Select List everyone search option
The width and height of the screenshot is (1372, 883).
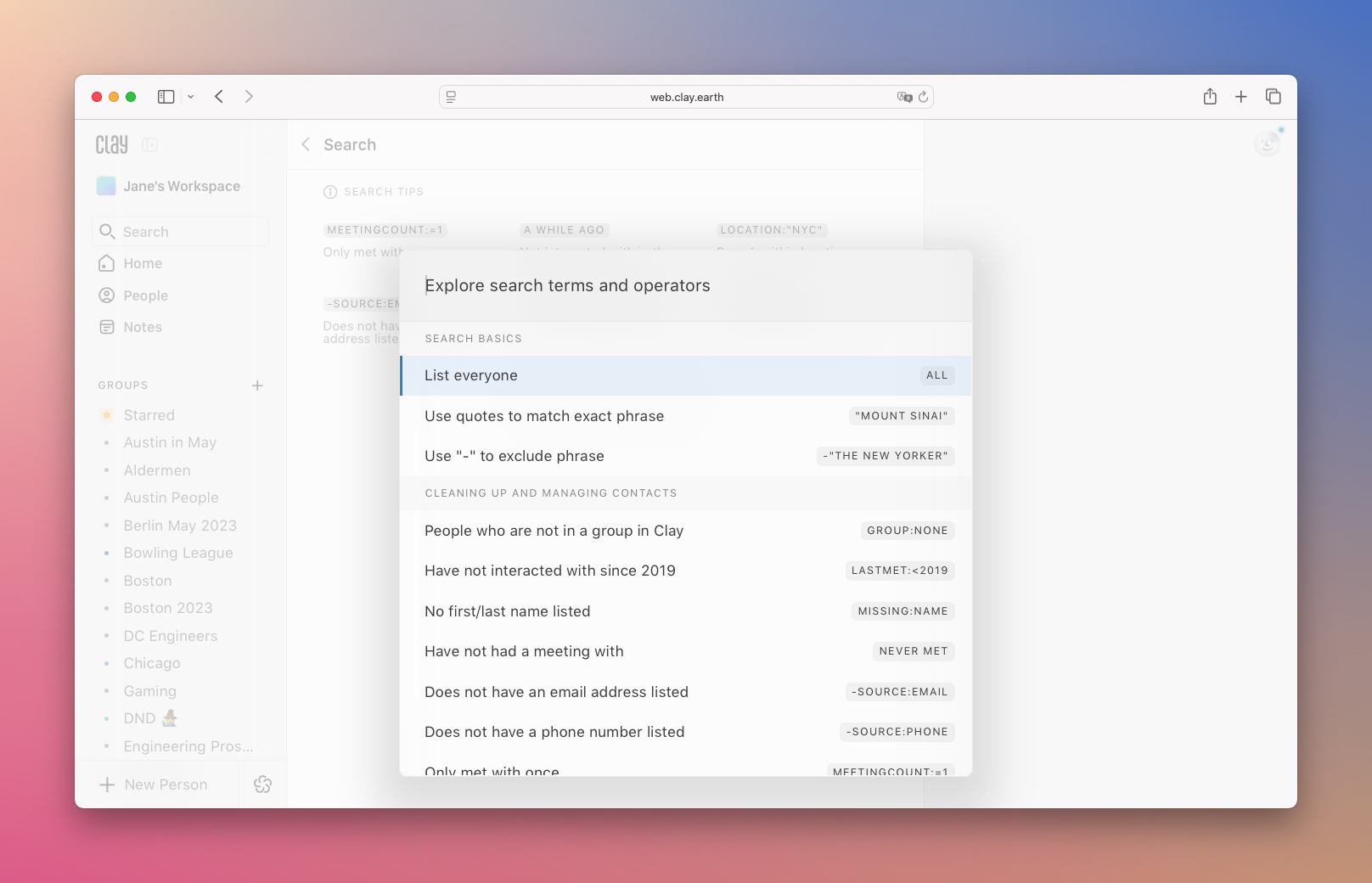click(685, 375)
